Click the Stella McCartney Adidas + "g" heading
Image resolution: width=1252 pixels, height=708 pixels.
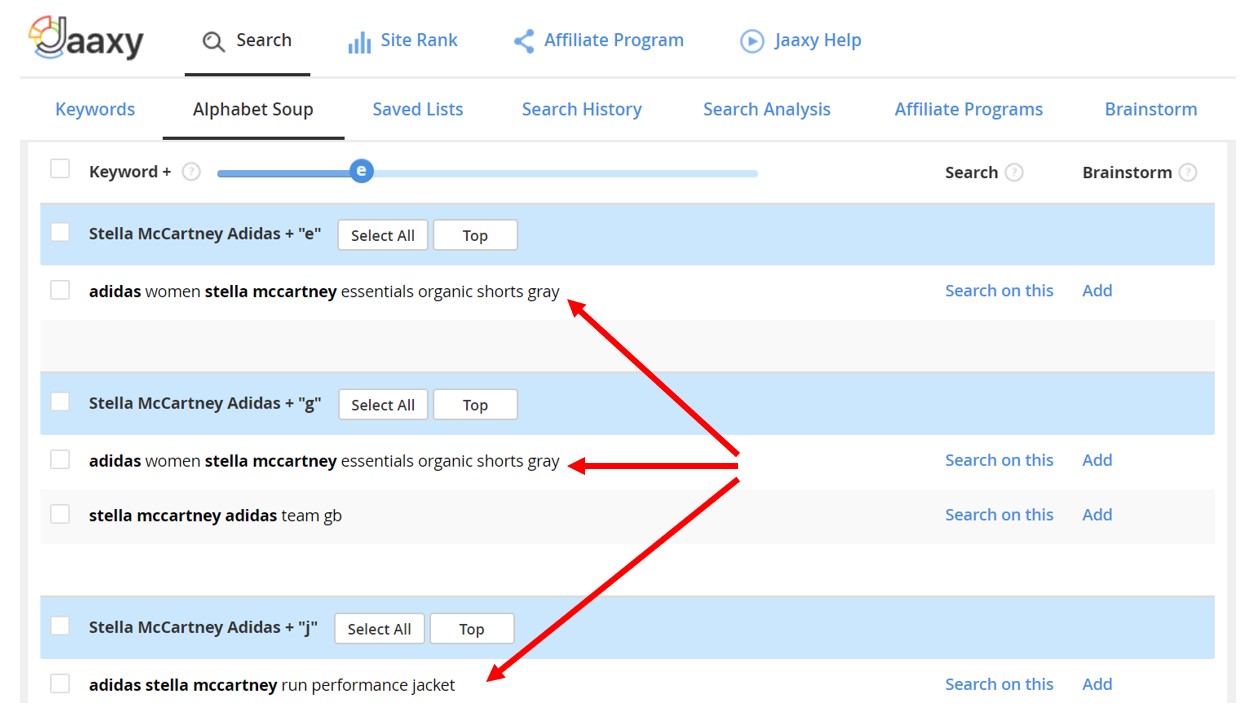click(205, 403)
